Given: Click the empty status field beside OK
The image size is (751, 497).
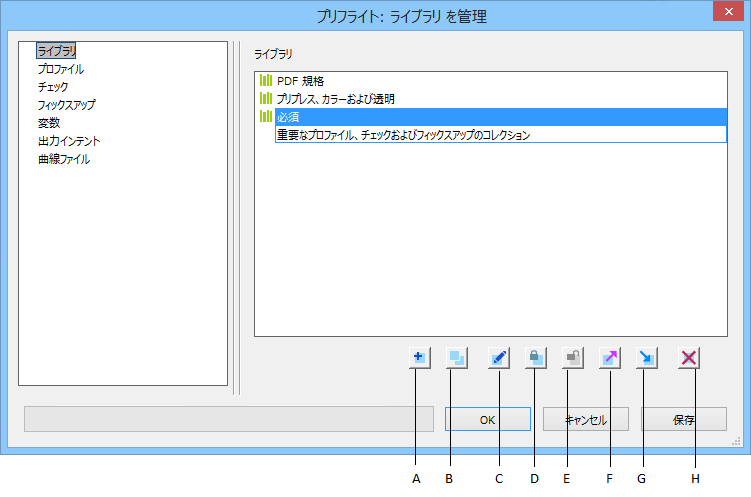Looking at the screenshot, I should [x=229, y=419].
